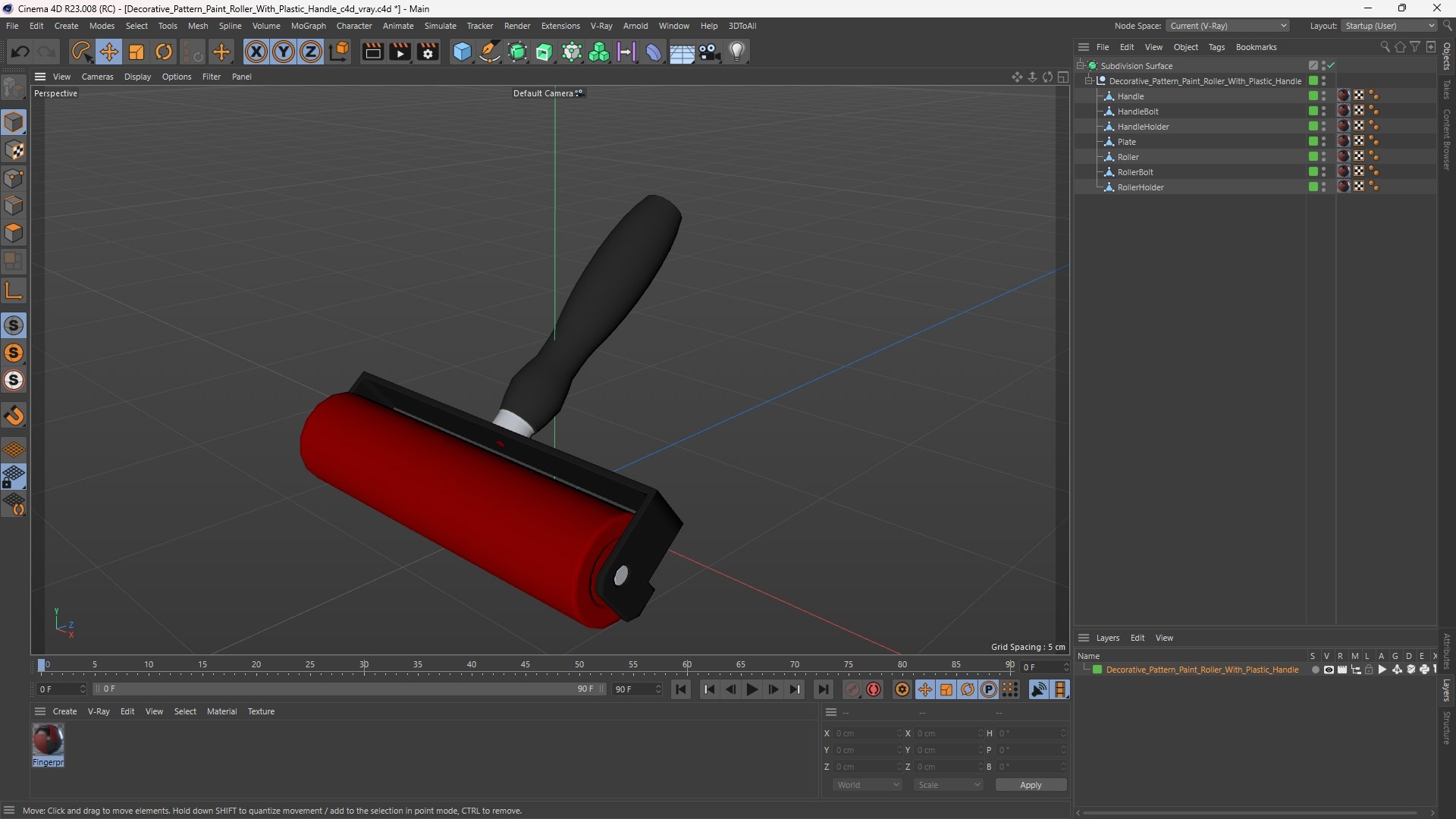The height and width of the screenshot is (819, 1456).
Task: Open the Simulate menu
Action: point(440,26)
